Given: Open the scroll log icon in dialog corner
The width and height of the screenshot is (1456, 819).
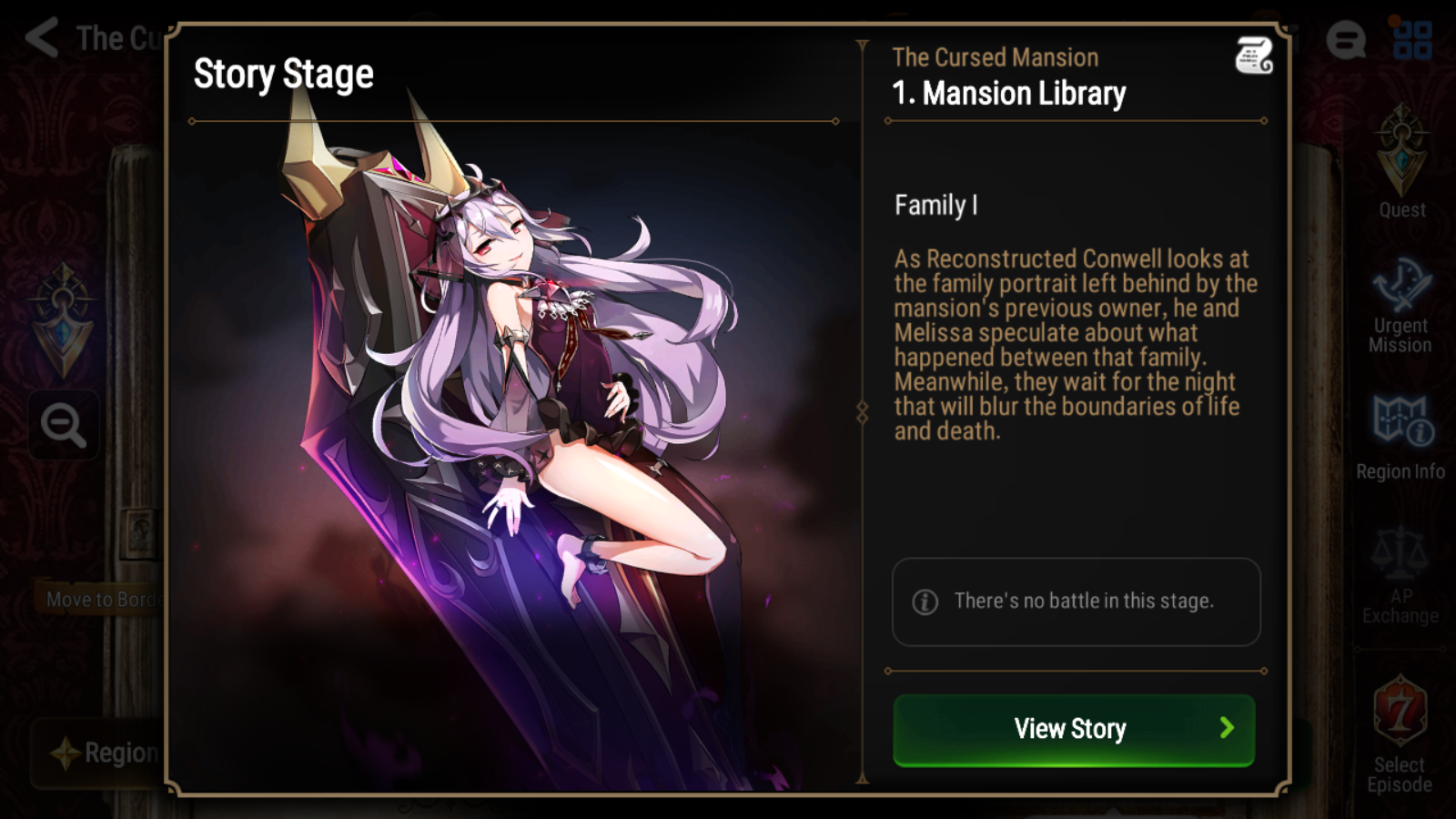Looking at the screenshot, I should [x=1253, y=56].
